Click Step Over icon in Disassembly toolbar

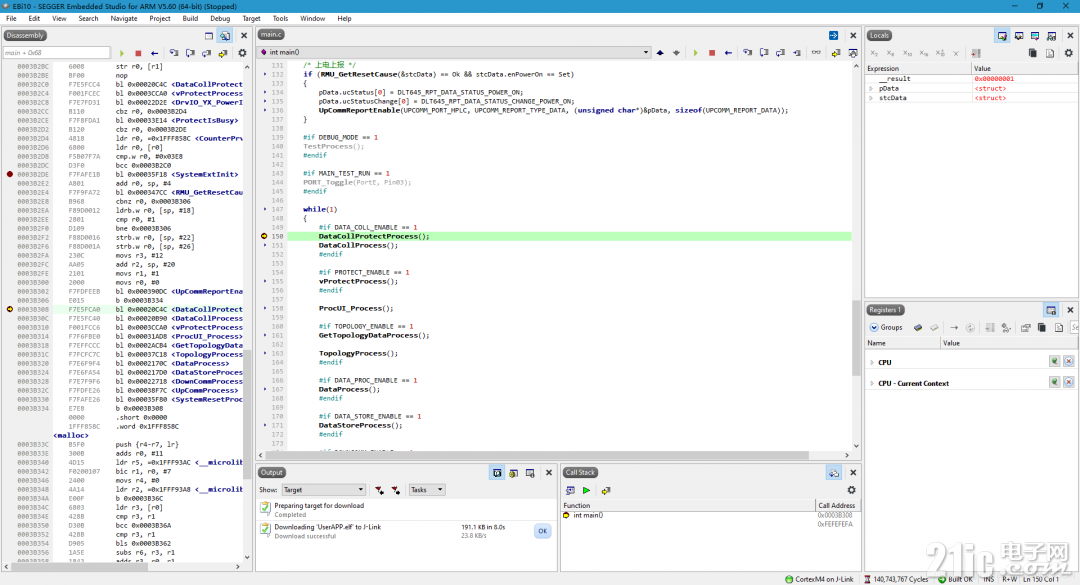click(x=190, y=53)
